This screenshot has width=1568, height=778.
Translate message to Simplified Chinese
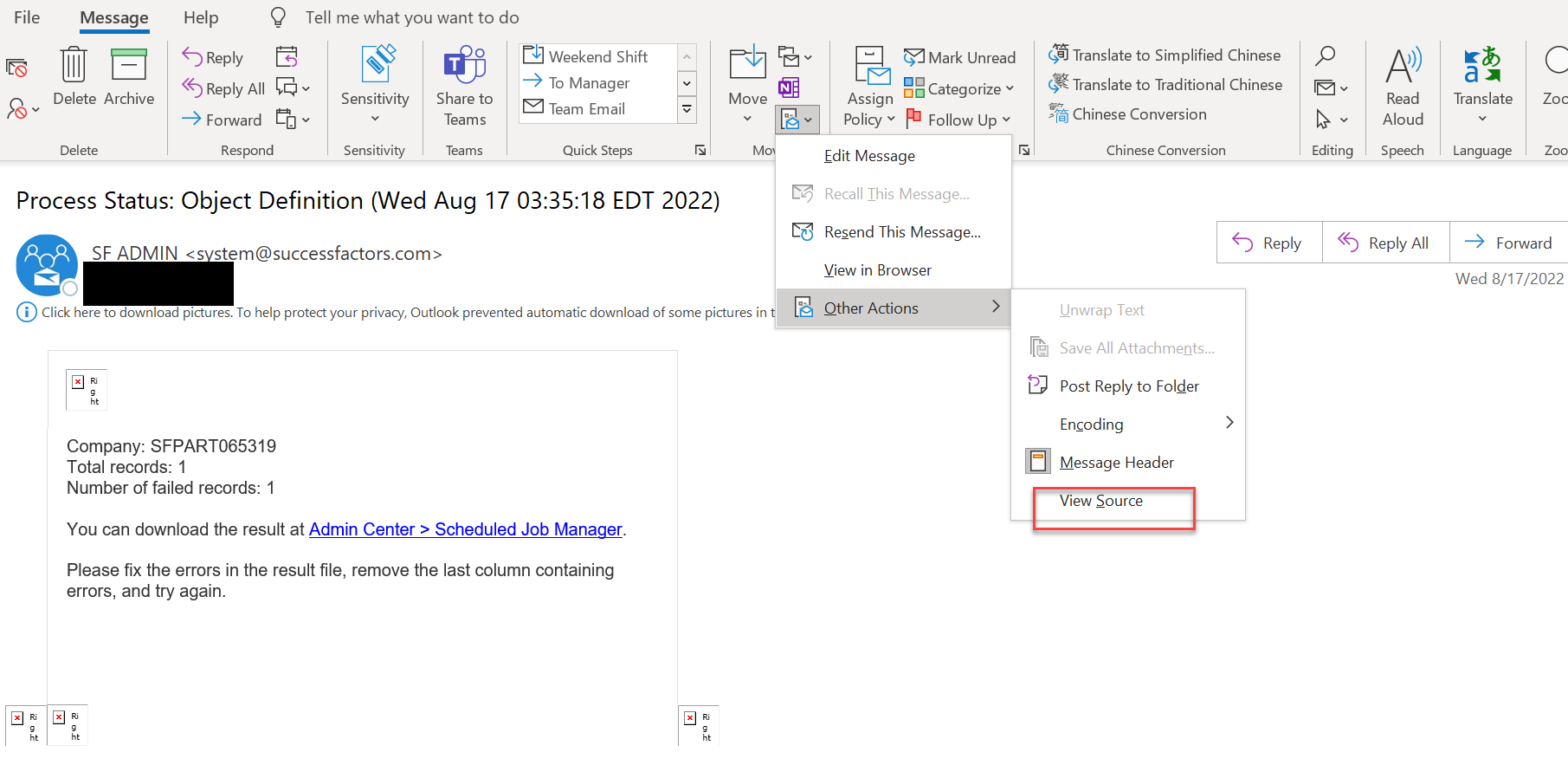click(x=1165, y=55)
